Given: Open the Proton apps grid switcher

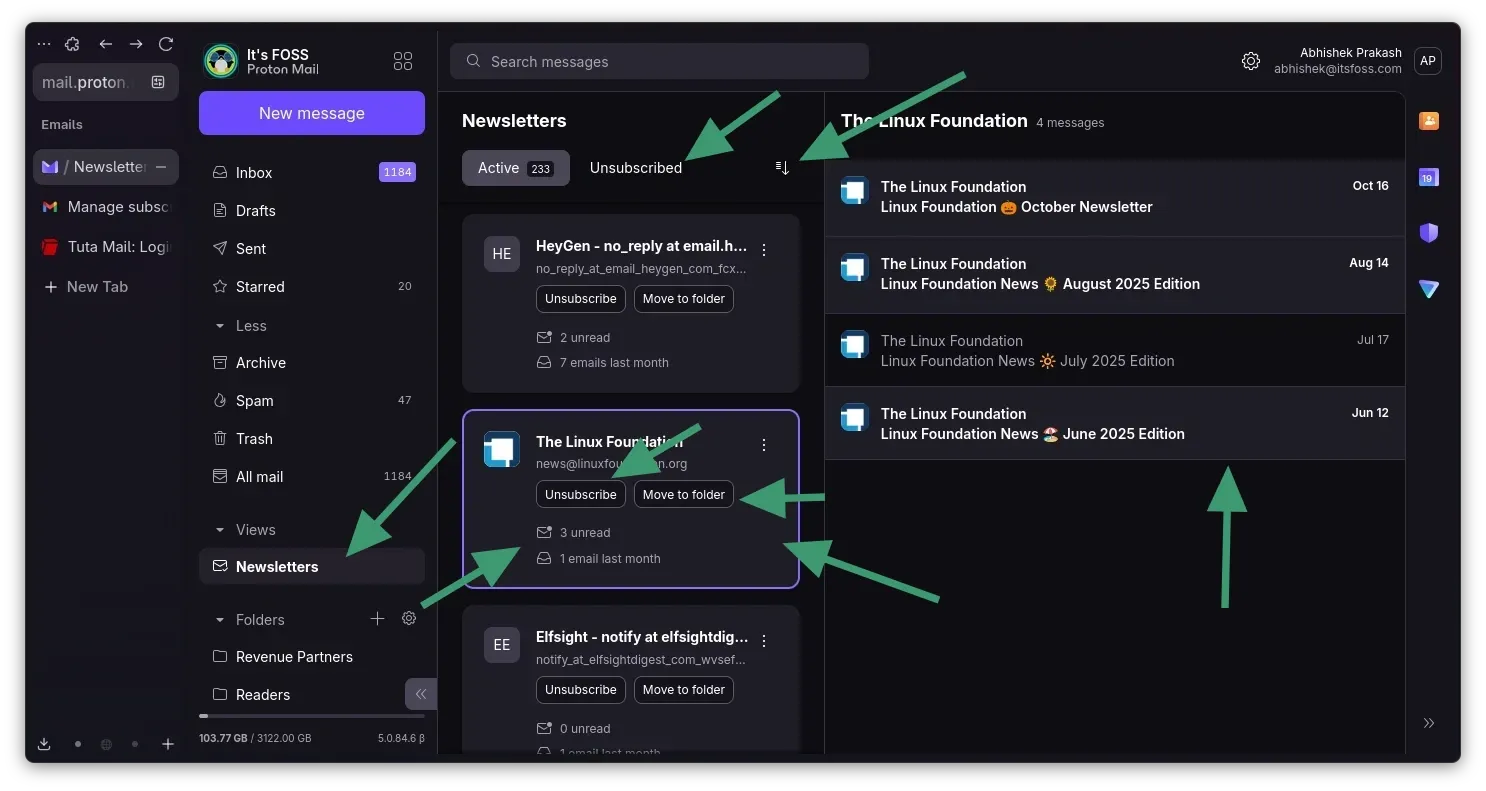Looking at the screenshot, I should point(403,62).
